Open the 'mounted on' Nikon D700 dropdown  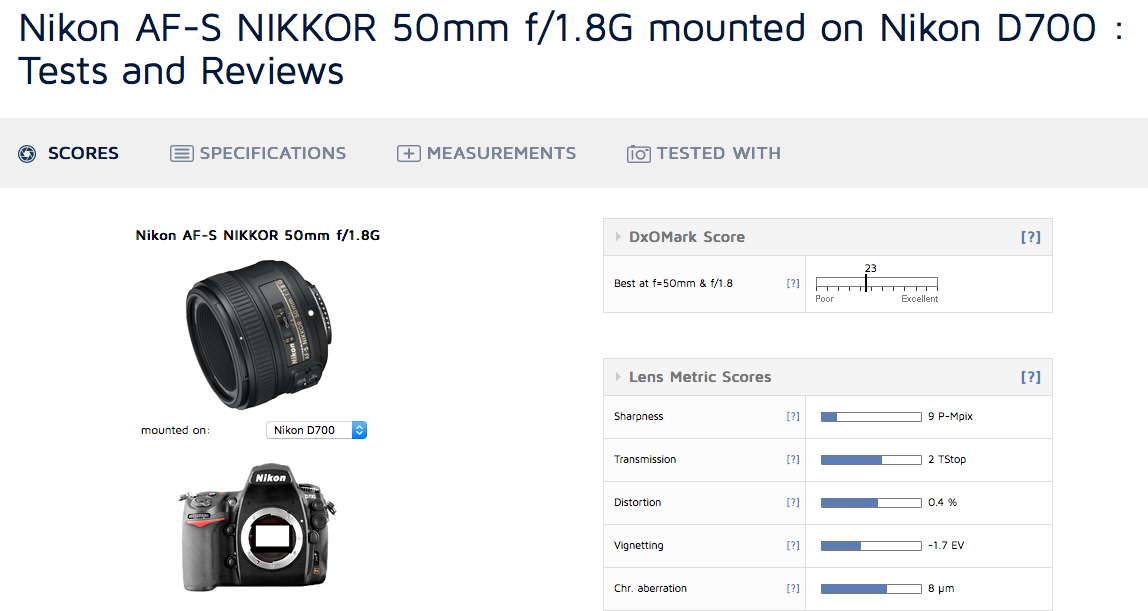click(316, 430)
